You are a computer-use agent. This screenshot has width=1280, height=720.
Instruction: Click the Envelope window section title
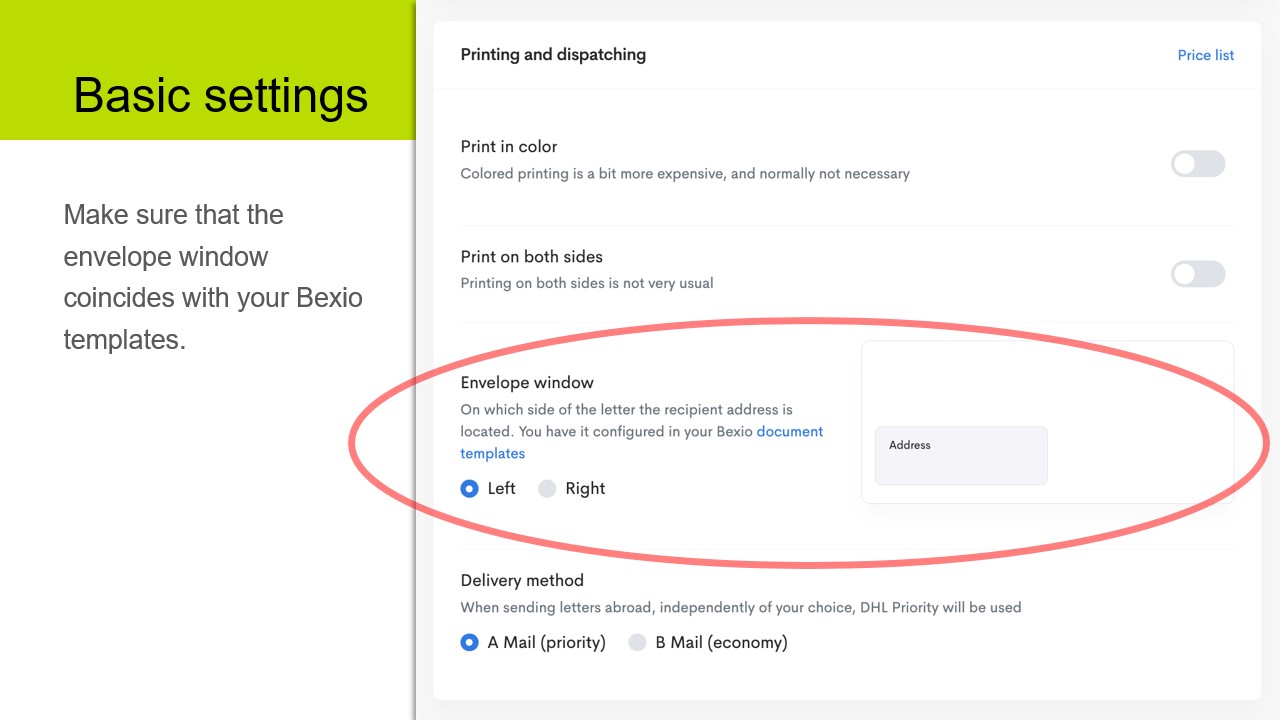point(526,383)
